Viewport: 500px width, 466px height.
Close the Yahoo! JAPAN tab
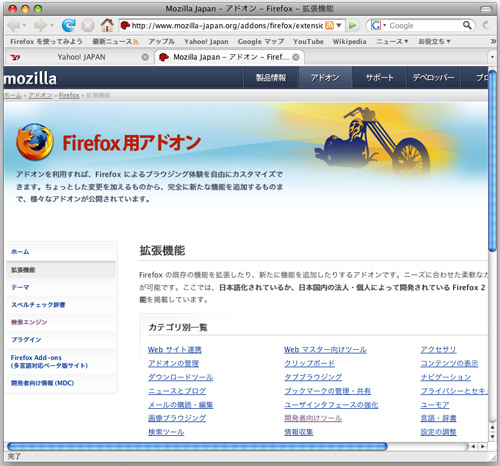click(x=145, y=57)
